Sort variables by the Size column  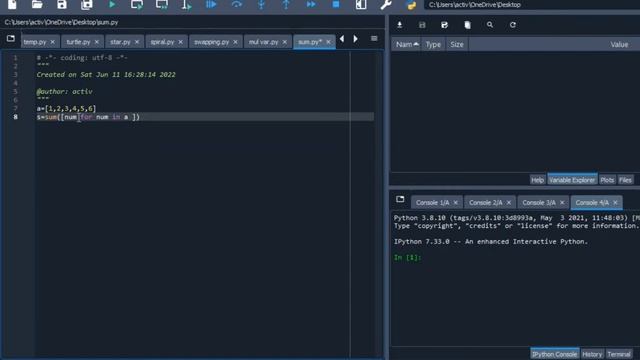pyautogui.click(x=457, y=44)
